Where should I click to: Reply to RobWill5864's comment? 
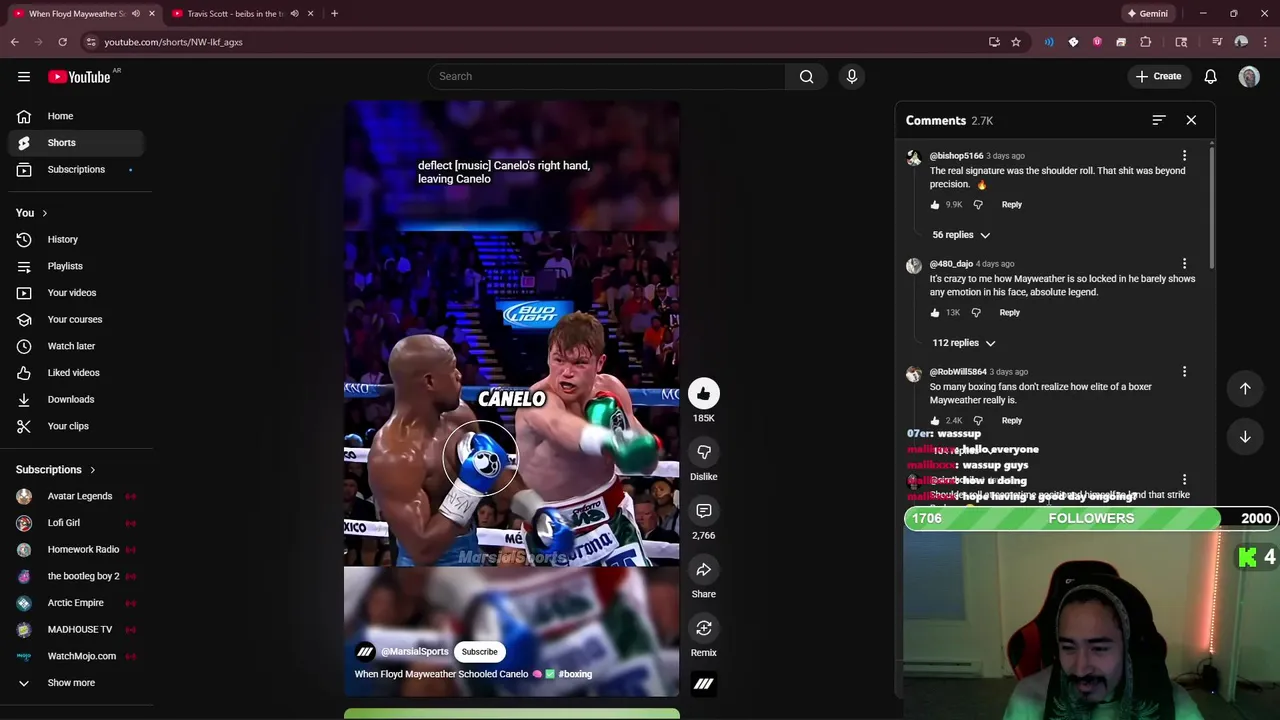(1012, 420)
